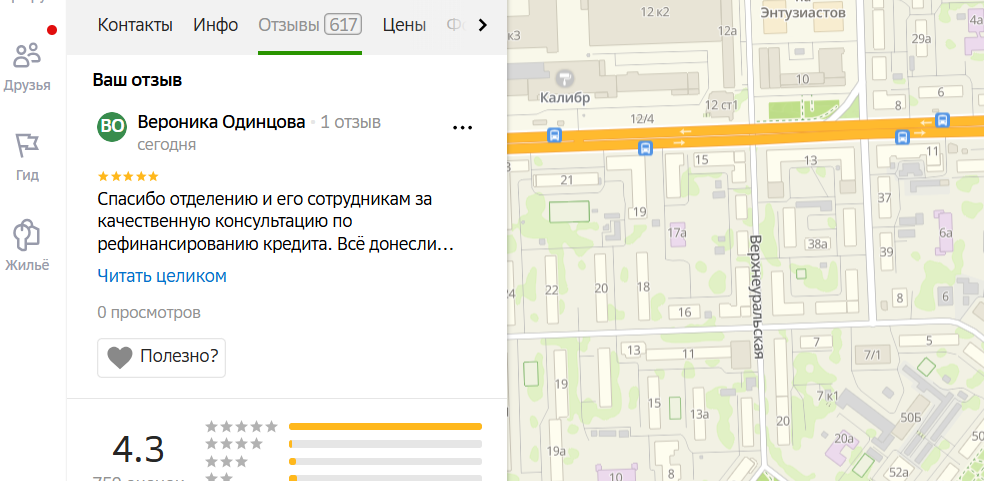This screenshot has width=984, height=481.
Task: Click the 4.3 overall rating value
Action: (139, 450)
